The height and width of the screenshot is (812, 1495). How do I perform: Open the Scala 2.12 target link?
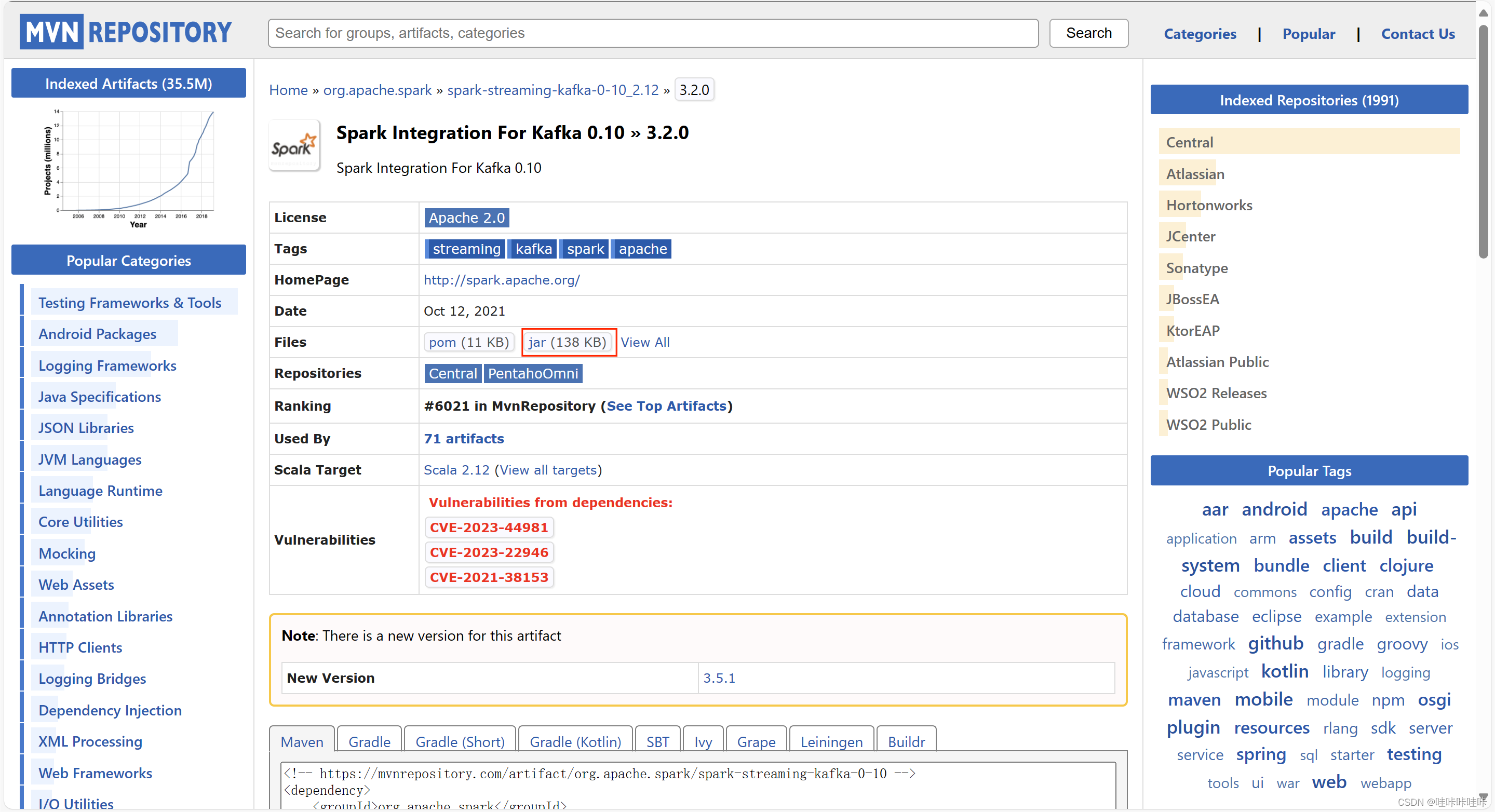click(x=456, y=469)
